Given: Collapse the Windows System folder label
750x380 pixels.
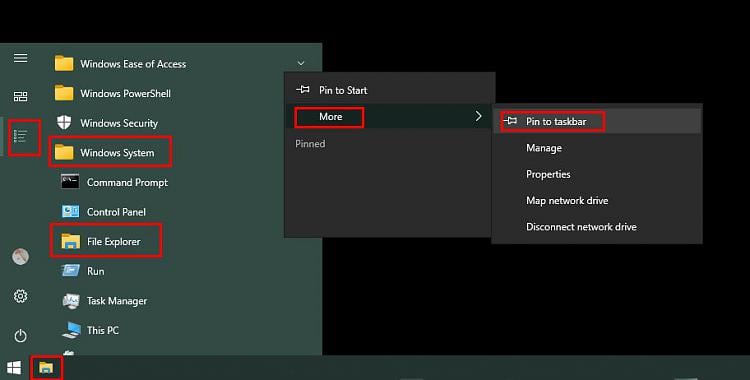Looking at the screenshot, I should click(x=117, y=153).
